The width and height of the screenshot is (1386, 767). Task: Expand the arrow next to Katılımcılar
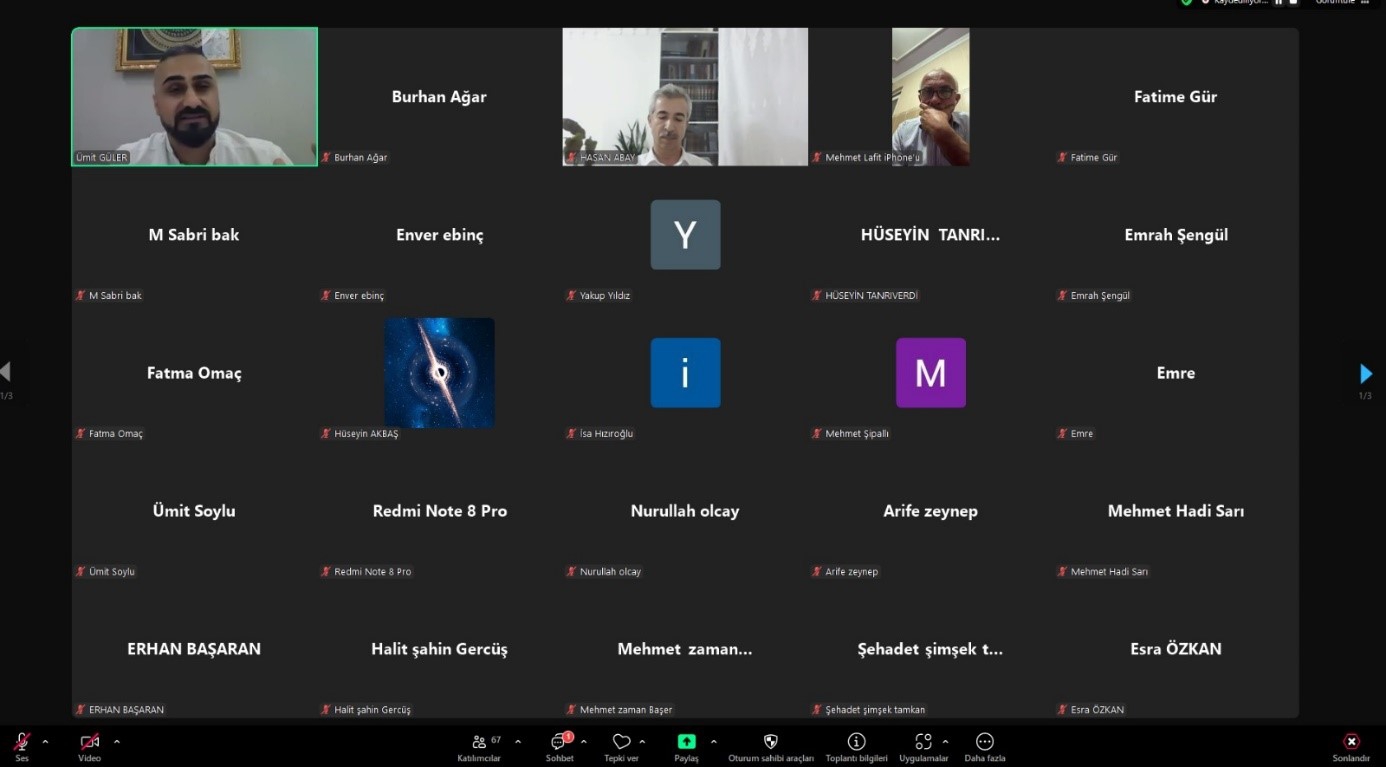518,742
